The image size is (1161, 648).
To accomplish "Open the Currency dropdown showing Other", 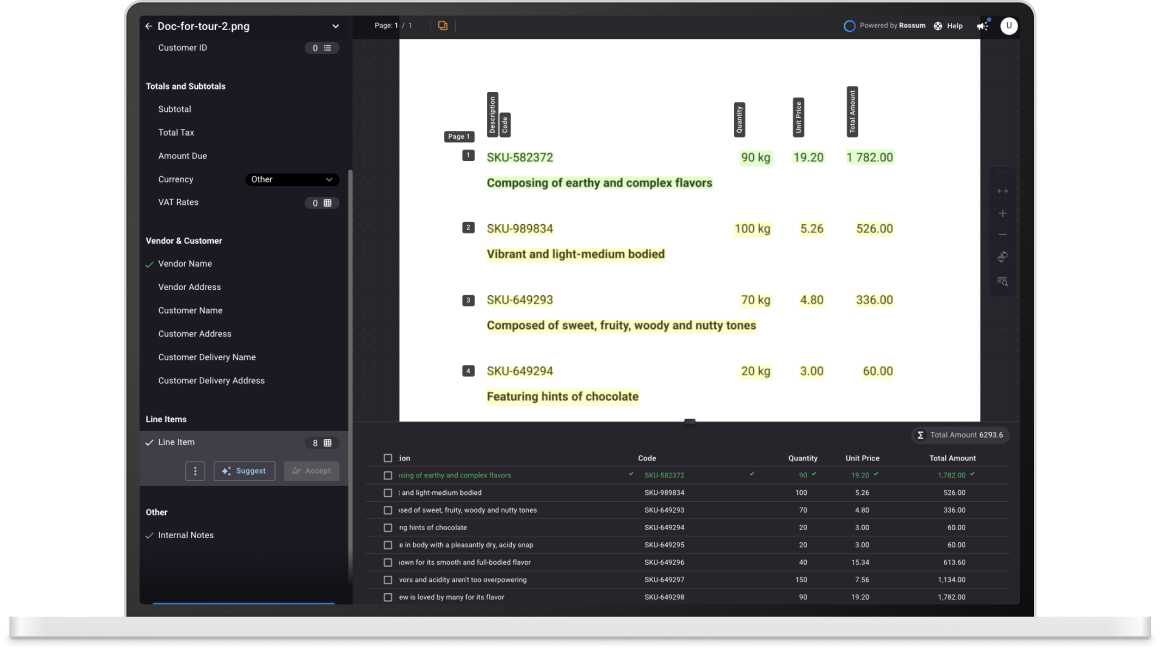I will pos(292,180).
